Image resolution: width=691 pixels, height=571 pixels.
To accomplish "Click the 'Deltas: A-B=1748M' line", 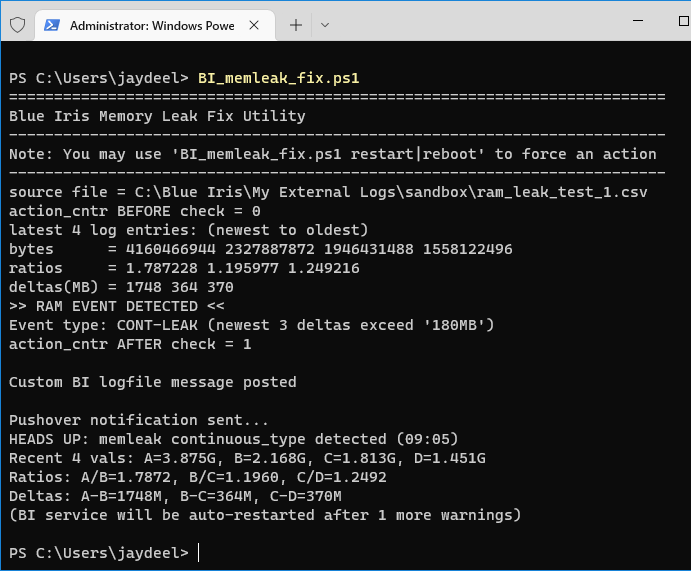I will (x=175, y=496).
